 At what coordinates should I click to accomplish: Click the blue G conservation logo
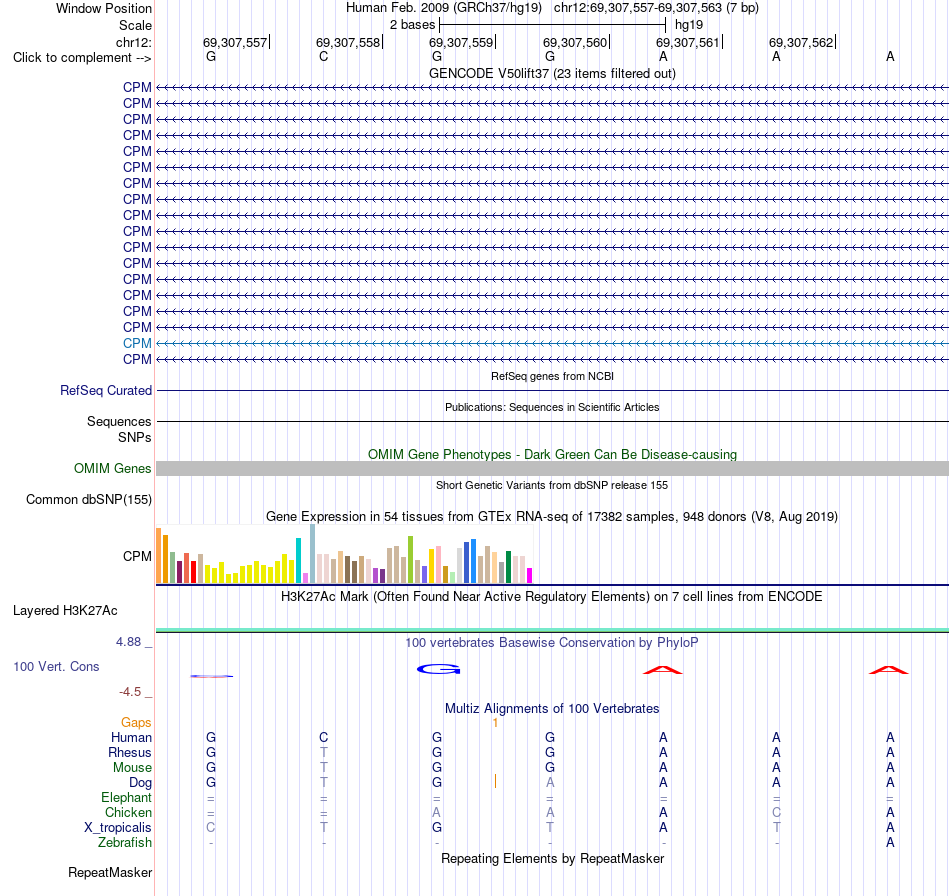pyautogui.click(x=439, y=669)
